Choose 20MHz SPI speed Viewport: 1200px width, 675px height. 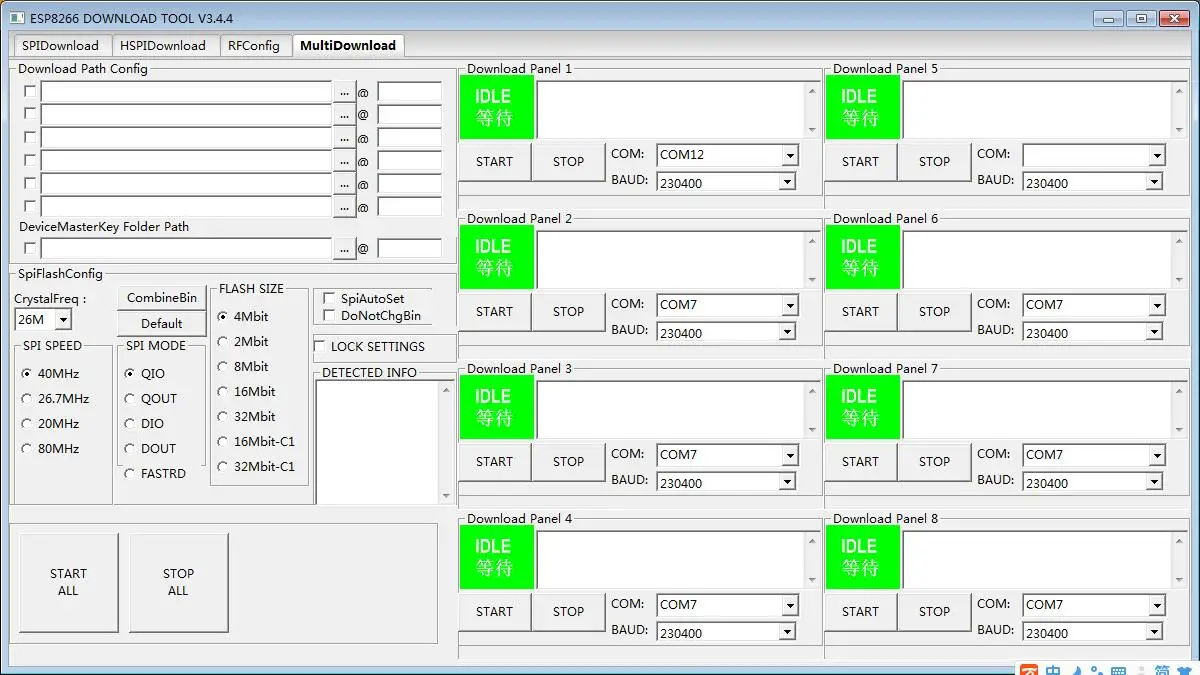tap(27, 423)
